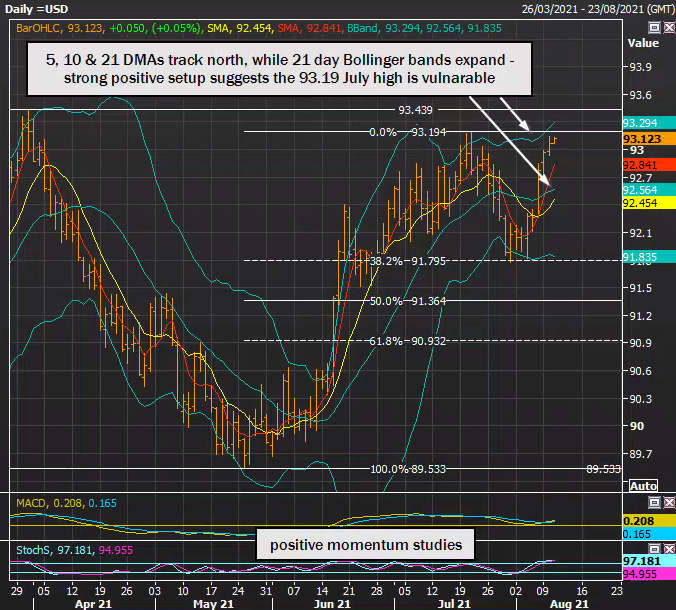Open the Daily =USD interval title

[36, 9]
